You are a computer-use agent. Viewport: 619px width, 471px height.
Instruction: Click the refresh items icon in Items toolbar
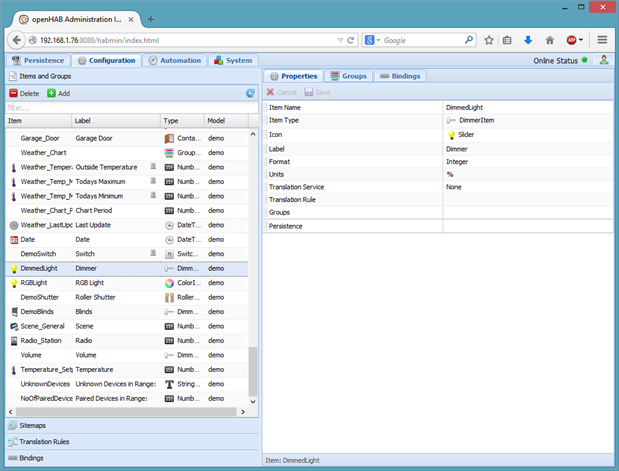pyautogui.click(x=250, y=93)
